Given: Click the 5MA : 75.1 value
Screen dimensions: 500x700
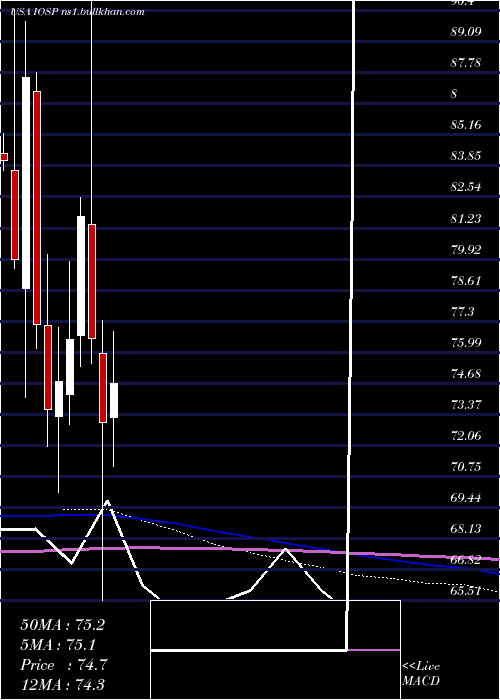Looking at the screenshot, I should 59,645.
